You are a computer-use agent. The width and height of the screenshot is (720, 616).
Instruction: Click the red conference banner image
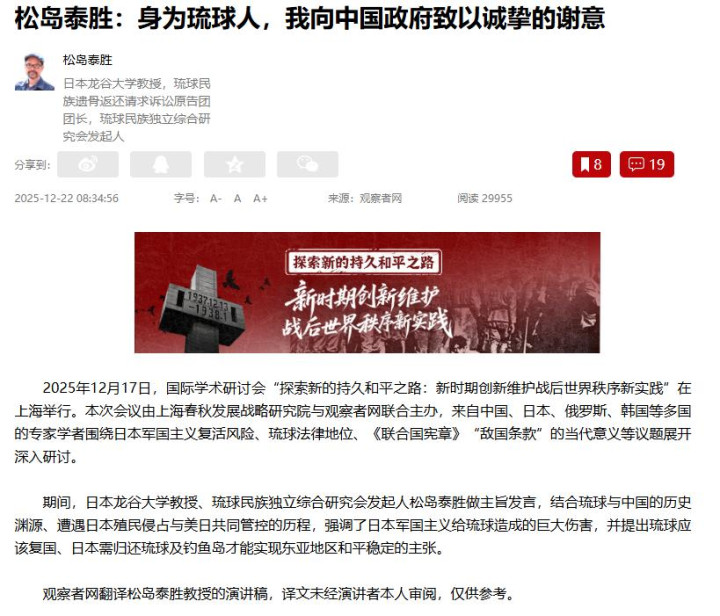click(367, 292)
